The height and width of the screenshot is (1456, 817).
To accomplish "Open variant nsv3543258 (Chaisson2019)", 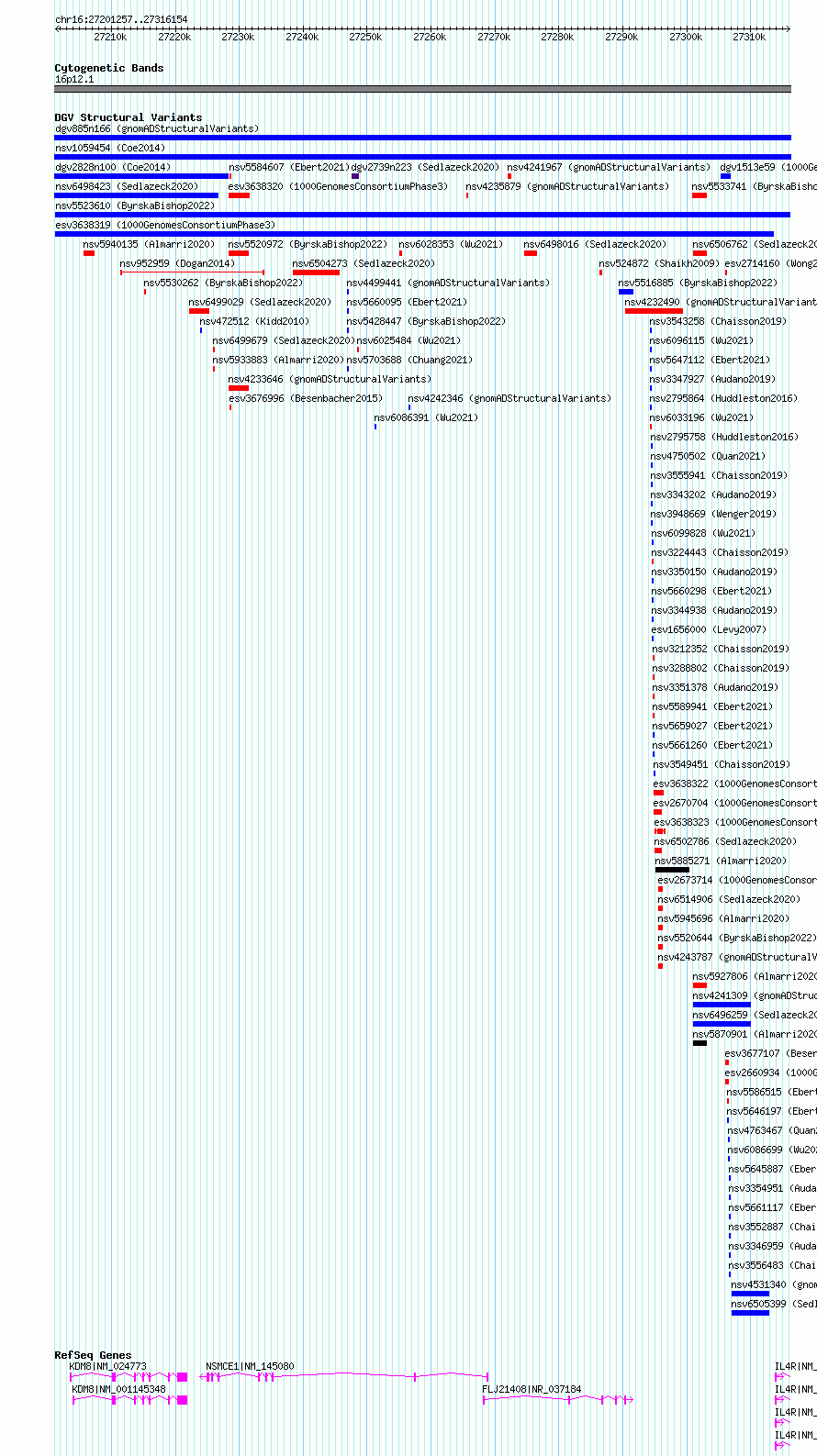I will point(719,321).
